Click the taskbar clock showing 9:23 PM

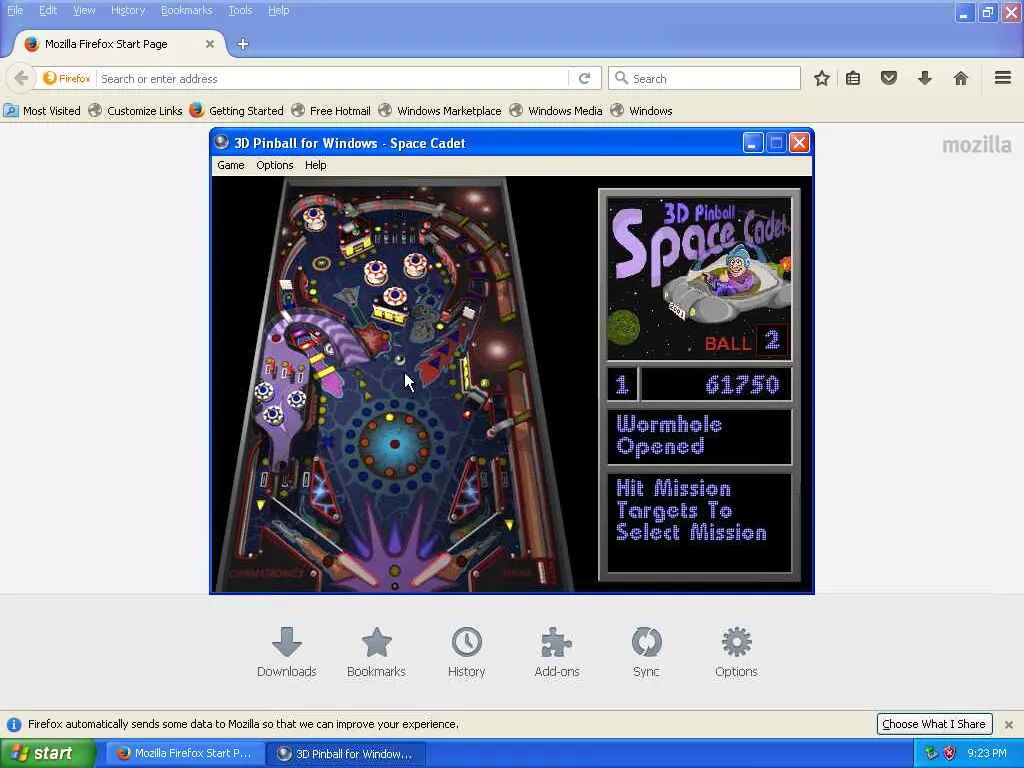pos(987,753)
